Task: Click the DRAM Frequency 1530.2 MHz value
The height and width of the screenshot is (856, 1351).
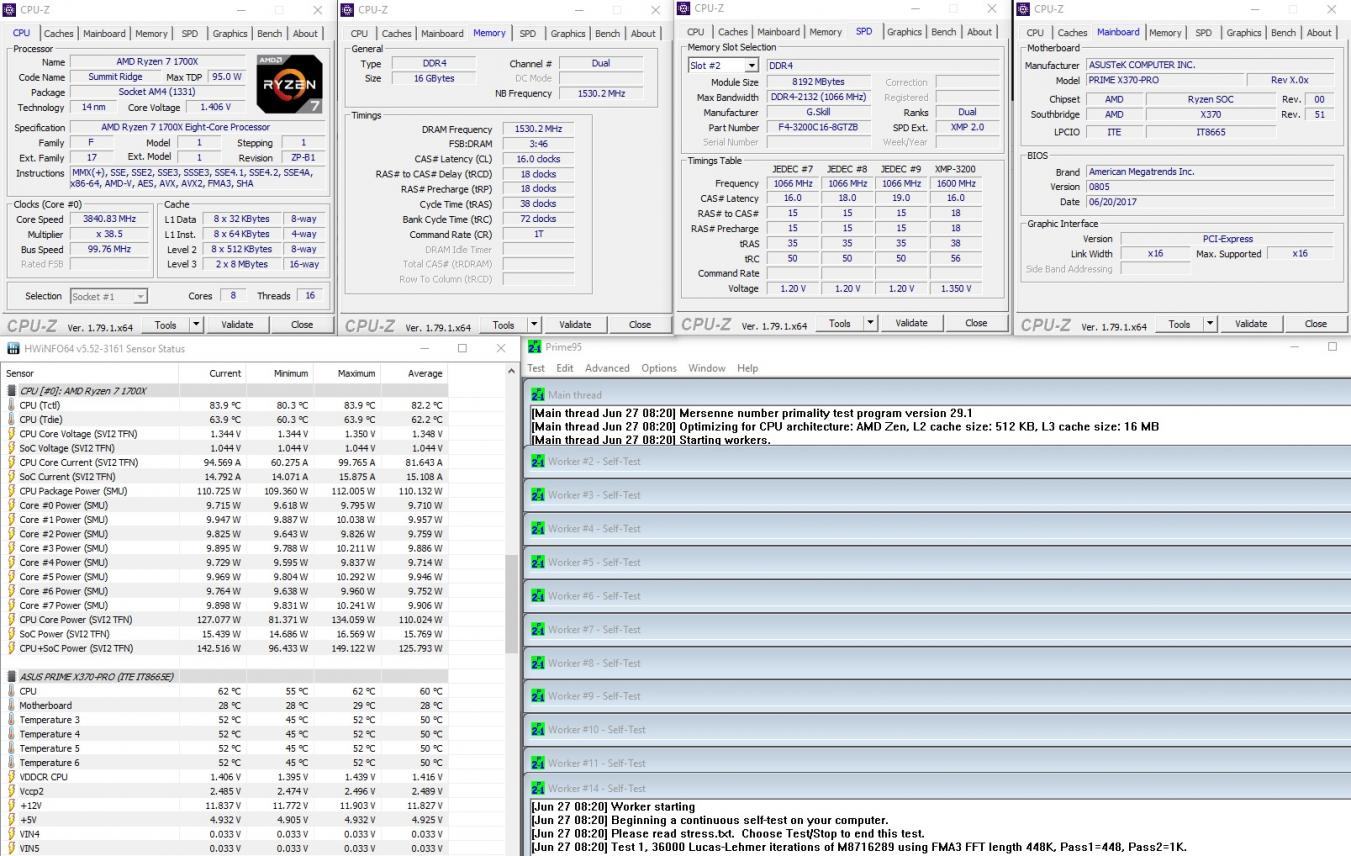Action: (x=537, y=130)
